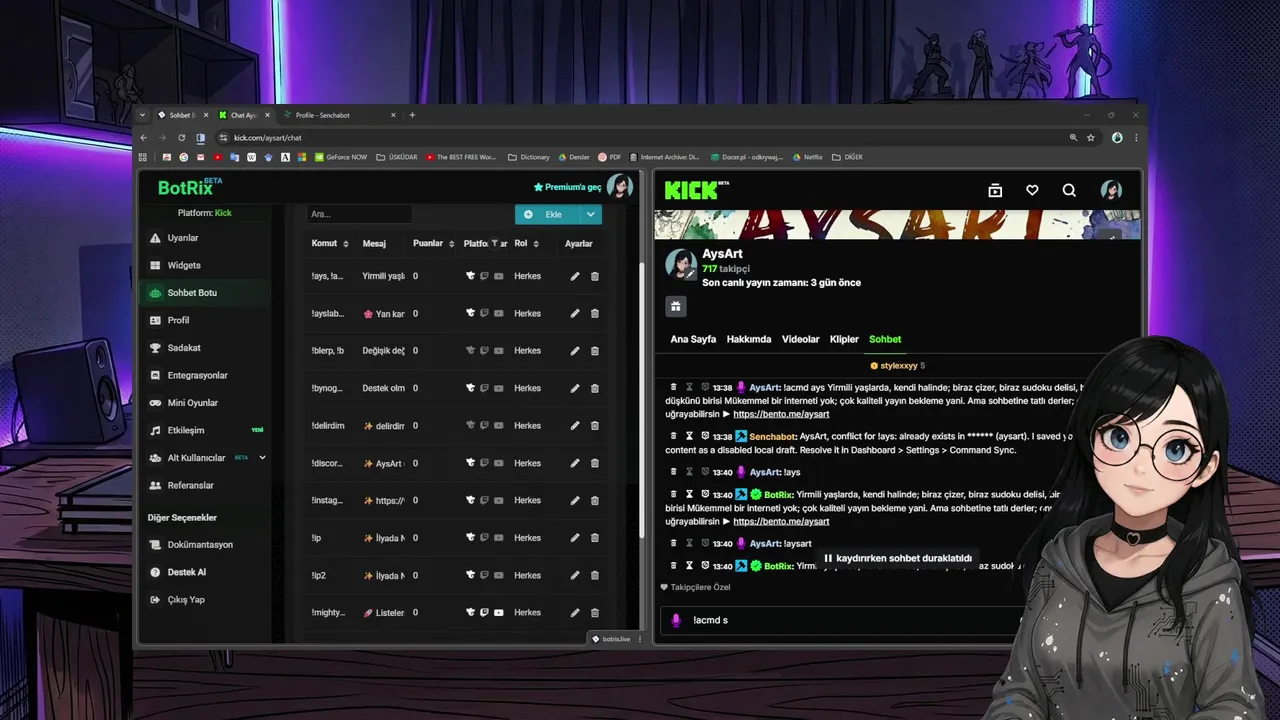Open Kick following heart icon
This screenshot has height=720, width=1280.
[x=1032, y=190]
